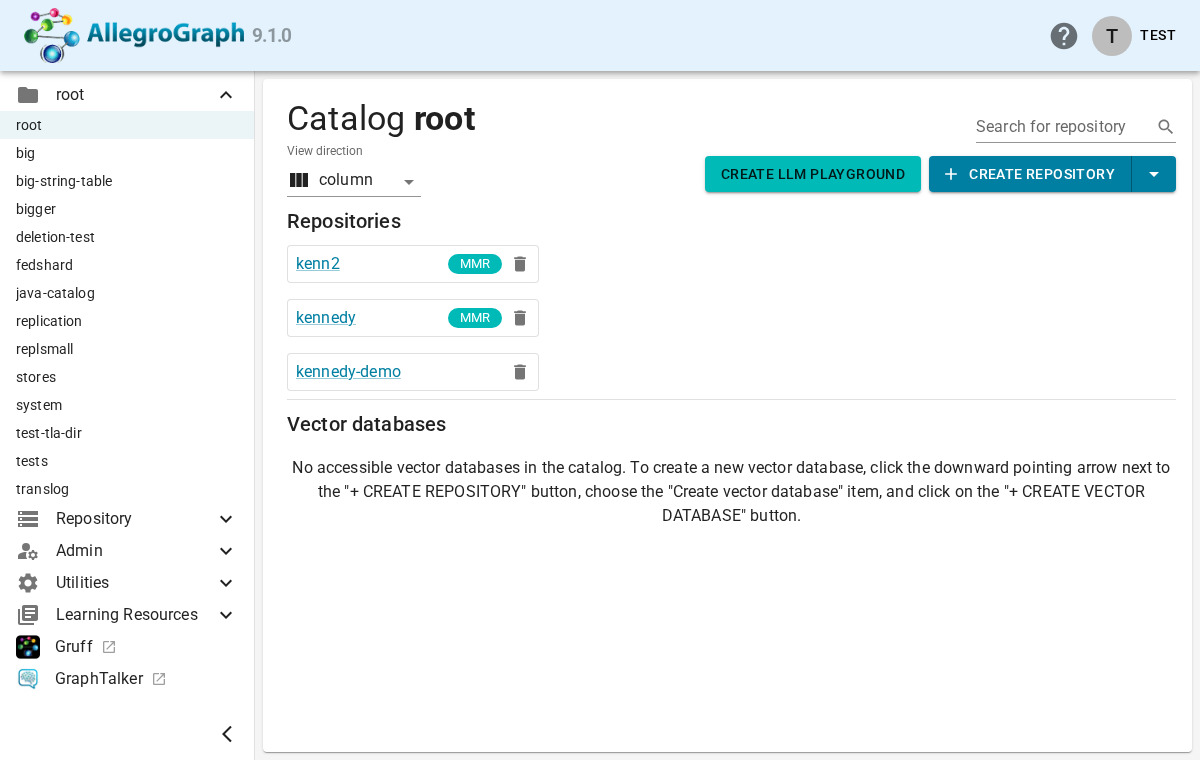Click the Learning Resources icon
Image resolution: width=1200 pixels, height=760 pixels.
coord(28,615)
